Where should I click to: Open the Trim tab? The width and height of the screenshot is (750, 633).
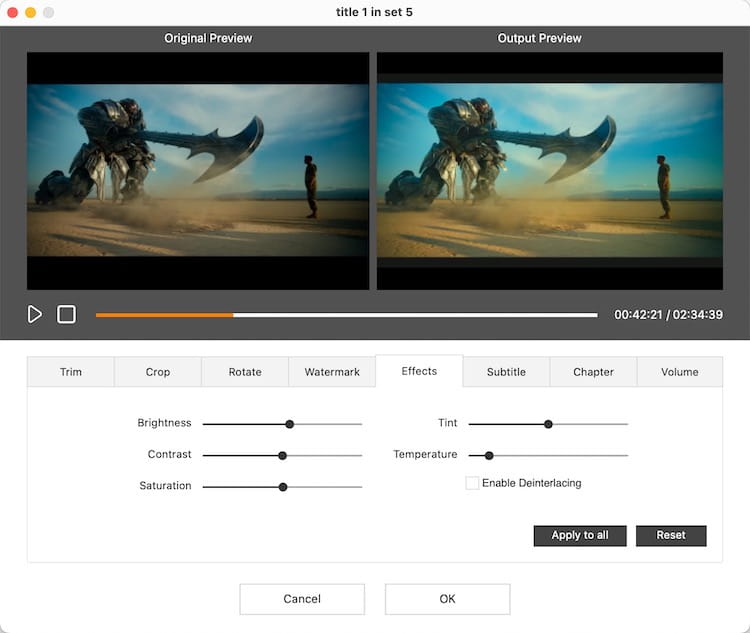coord(71,372)
